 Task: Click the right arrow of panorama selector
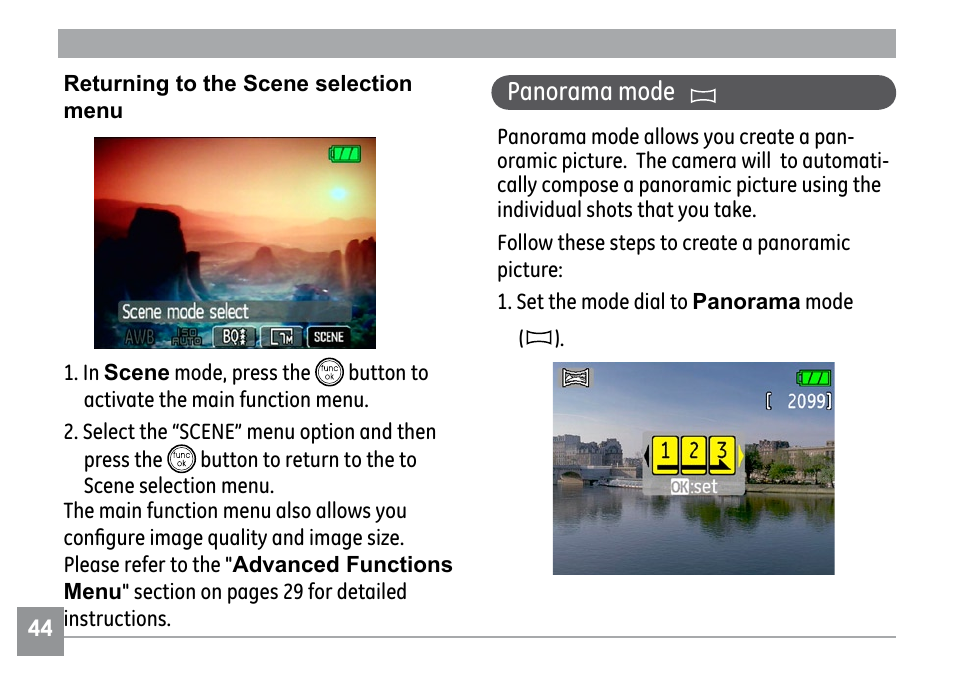[740, 455]
